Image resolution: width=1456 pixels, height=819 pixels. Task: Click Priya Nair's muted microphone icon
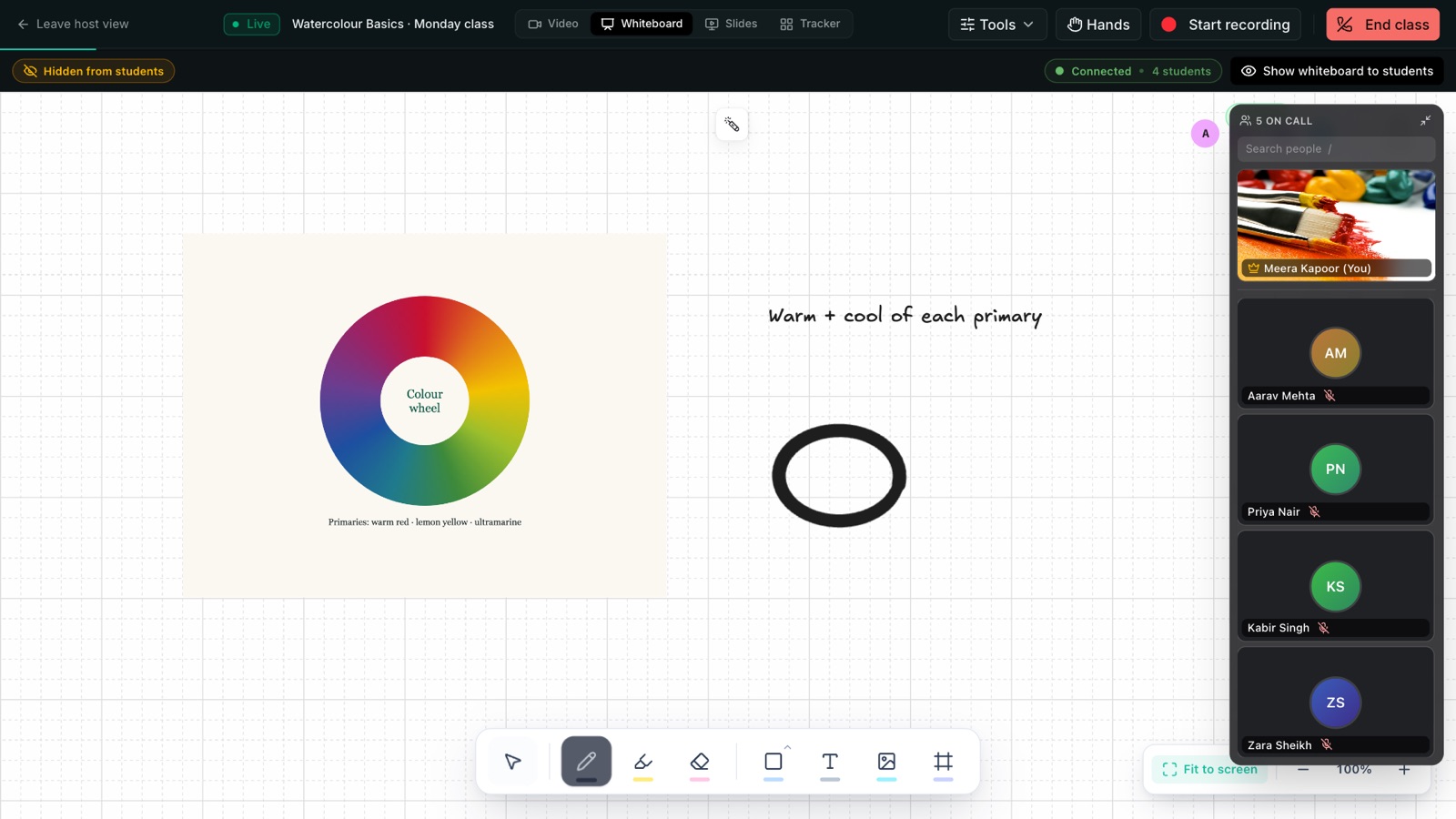1314,512
